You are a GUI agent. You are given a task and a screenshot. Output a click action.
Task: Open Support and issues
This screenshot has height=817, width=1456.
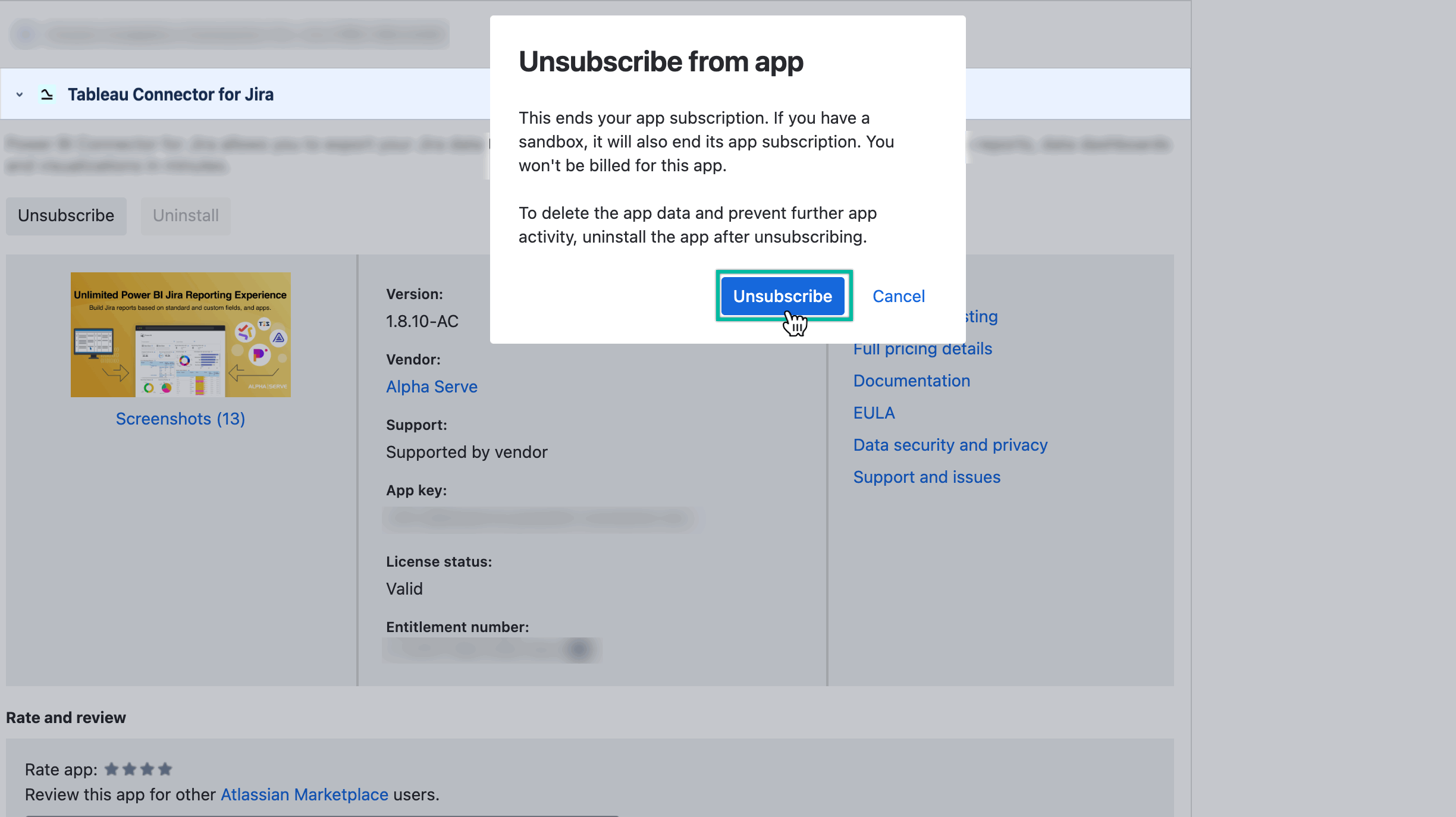(927, 476)
